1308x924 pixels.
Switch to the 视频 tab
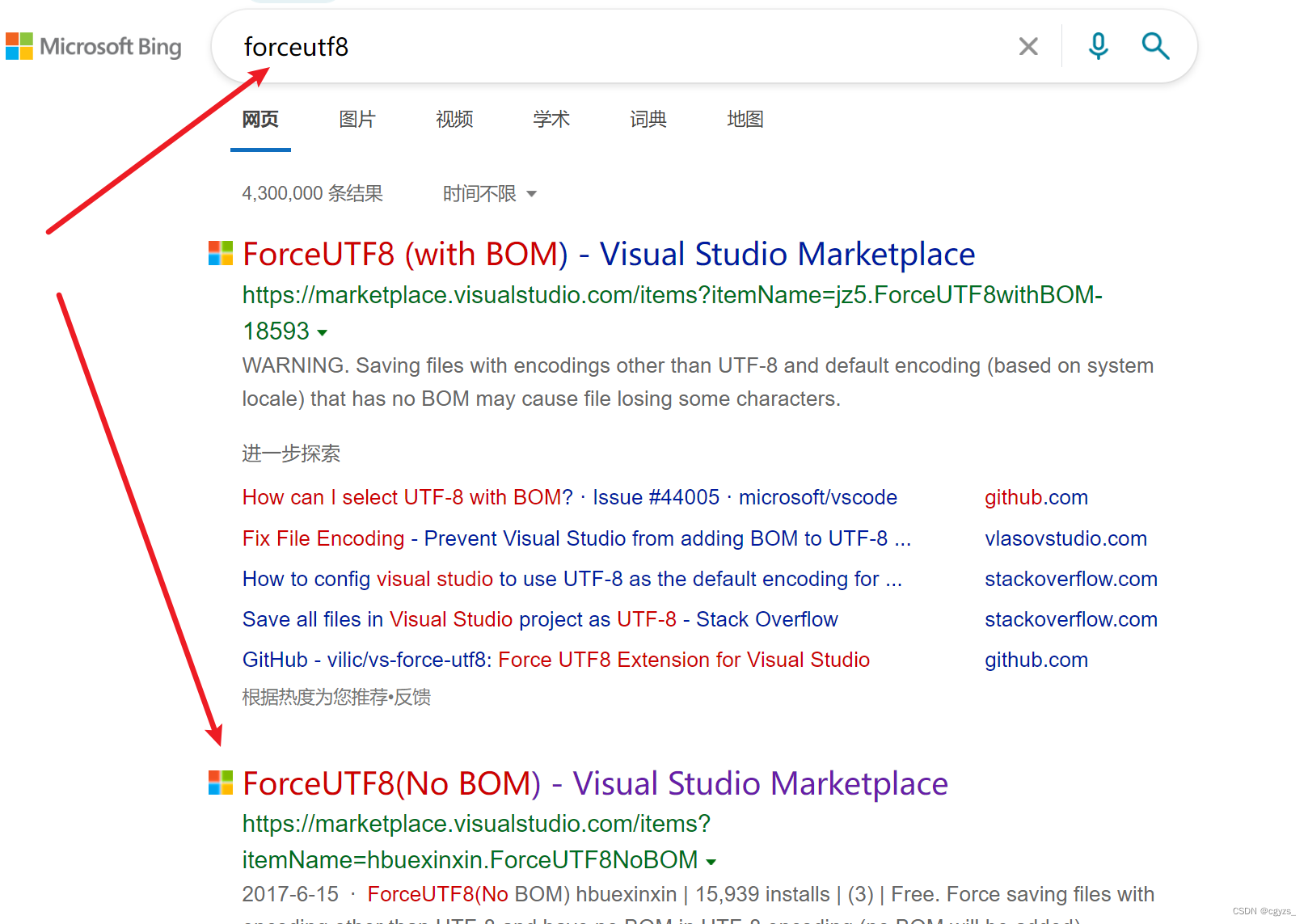(x=454, y=120)
